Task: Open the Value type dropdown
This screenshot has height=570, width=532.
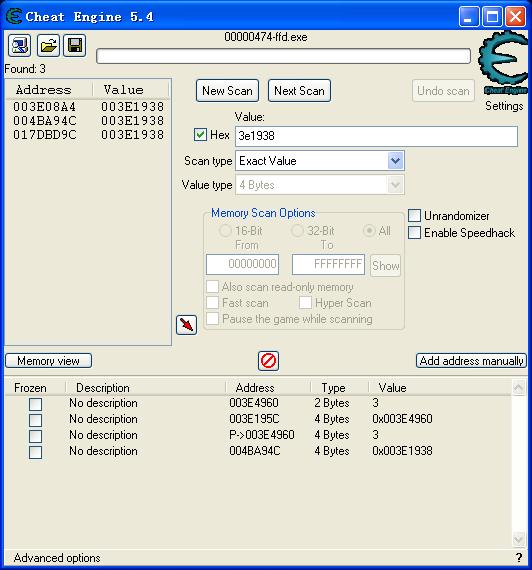Action: coord(396,185)
